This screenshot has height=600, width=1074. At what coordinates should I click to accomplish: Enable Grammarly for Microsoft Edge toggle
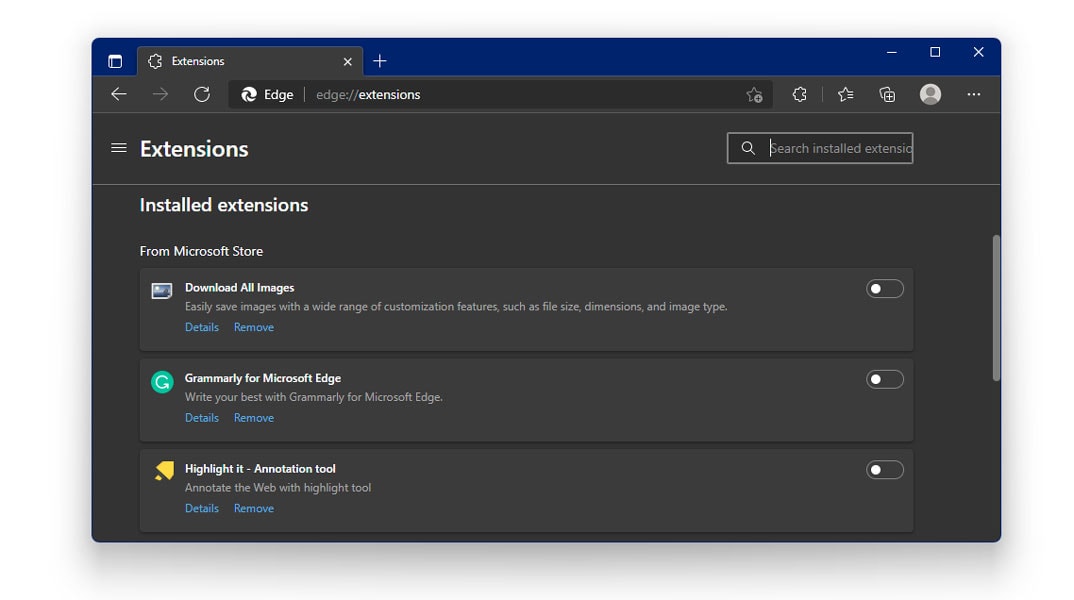tap(884, 379)
